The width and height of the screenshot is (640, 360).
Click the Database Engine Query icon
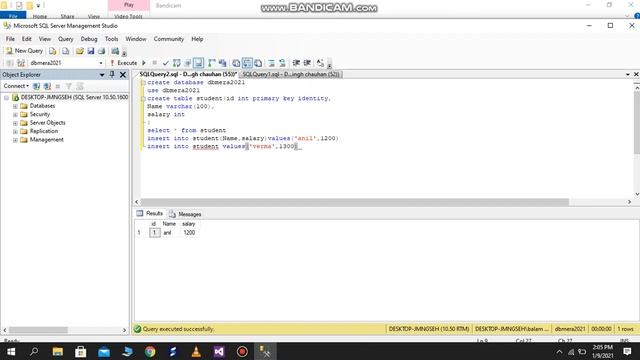tap(53, 51)
